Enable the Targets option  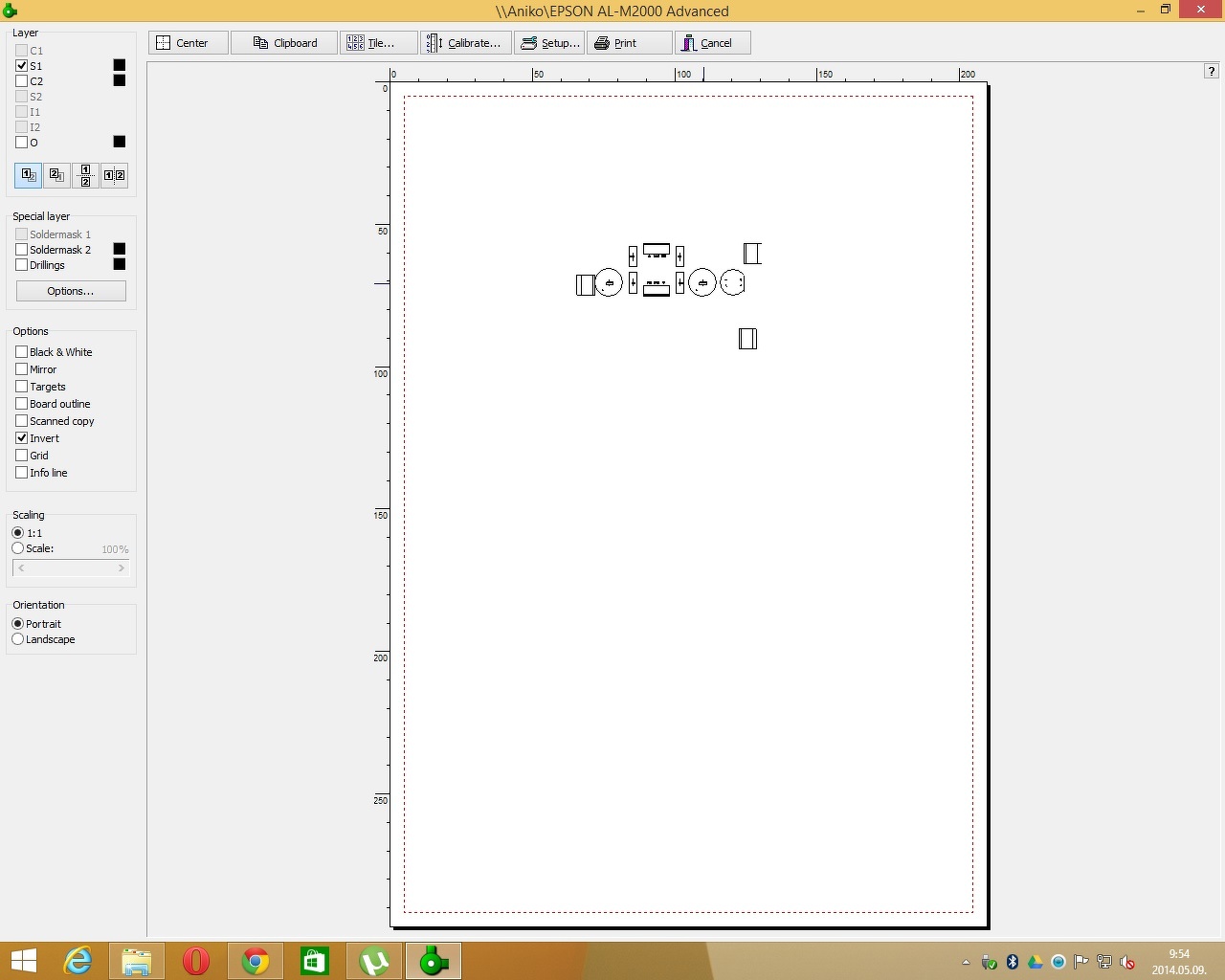[21, 387]
